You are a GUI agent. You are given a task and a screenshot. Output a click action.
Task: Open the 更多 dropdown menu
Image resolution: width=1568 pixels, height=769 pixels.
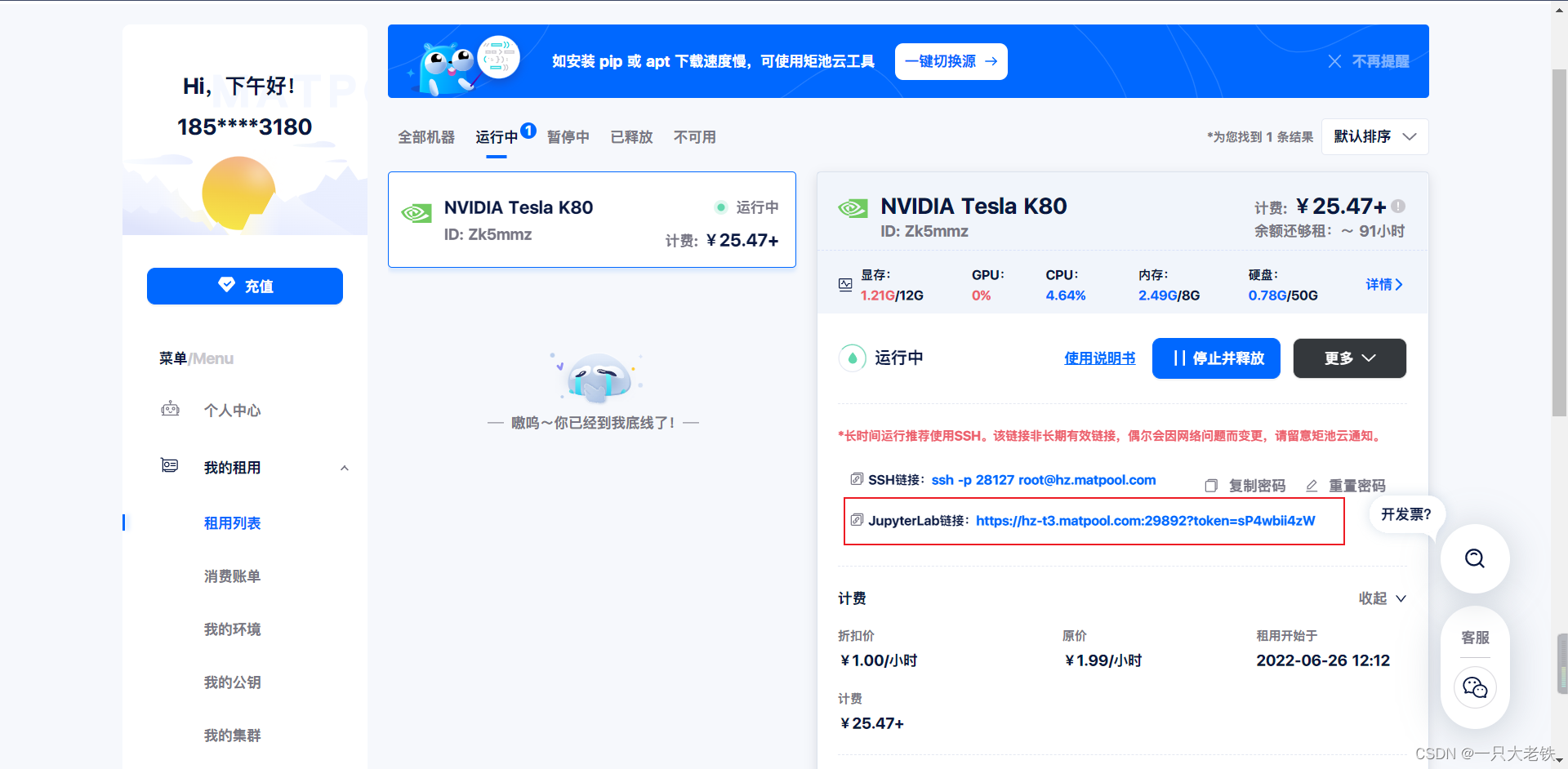click(x=1350, y=358)
